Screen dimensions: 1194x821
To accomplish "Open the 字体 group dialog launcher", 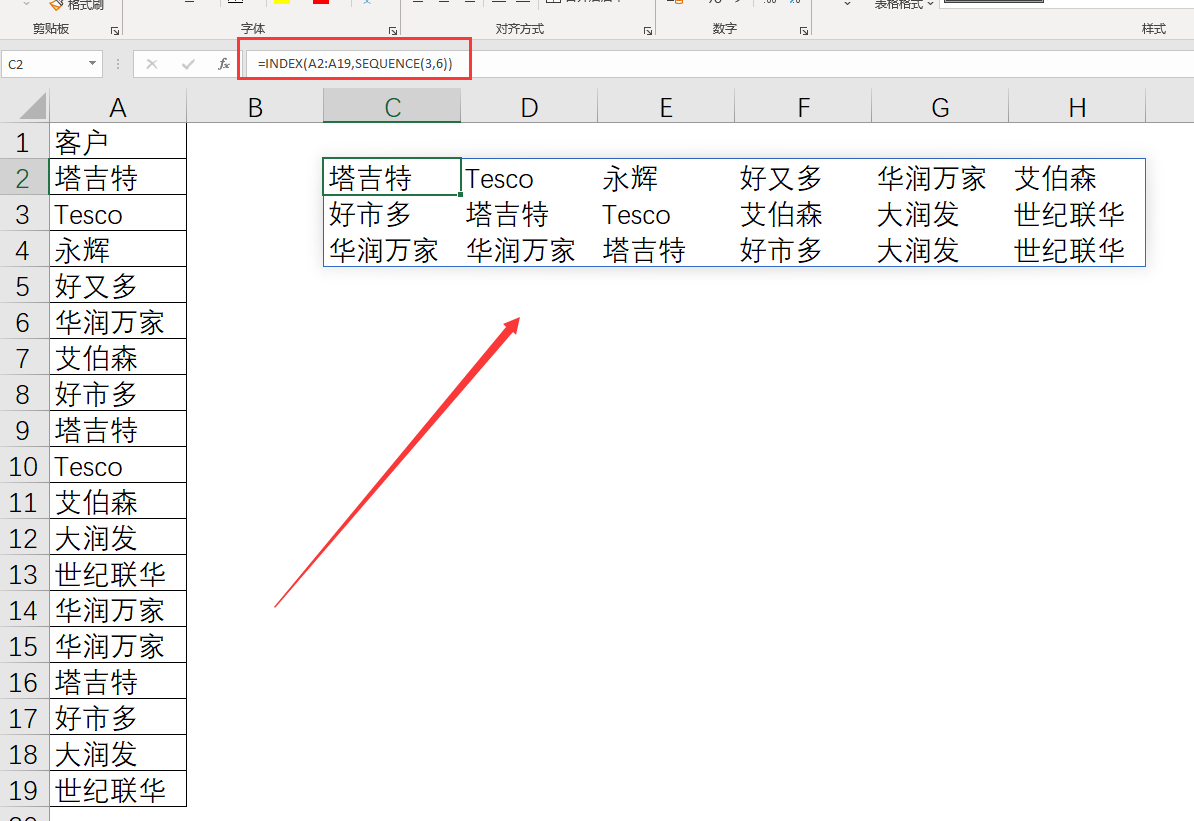I will [393, 31].
